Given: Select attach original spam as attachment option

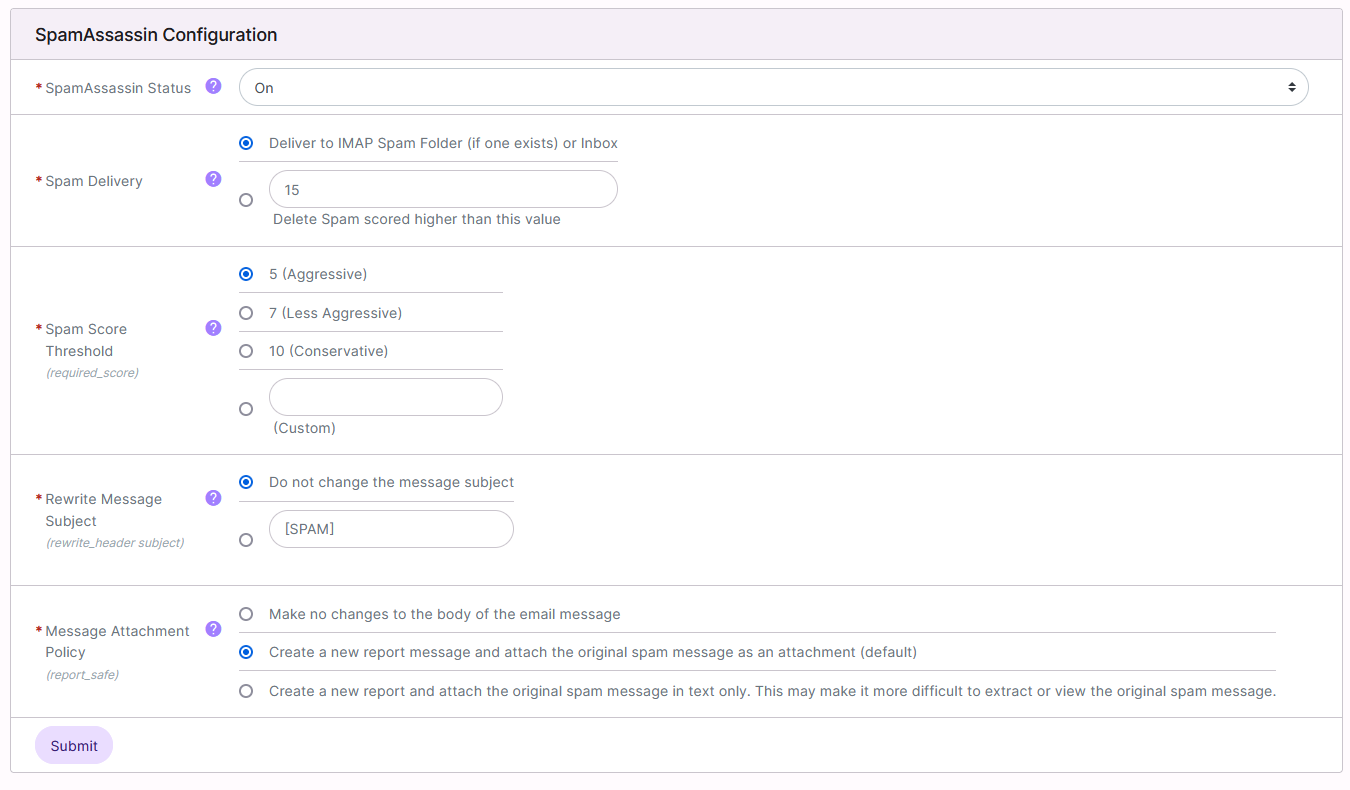Looking at the screenshot, I should point(246,652).
